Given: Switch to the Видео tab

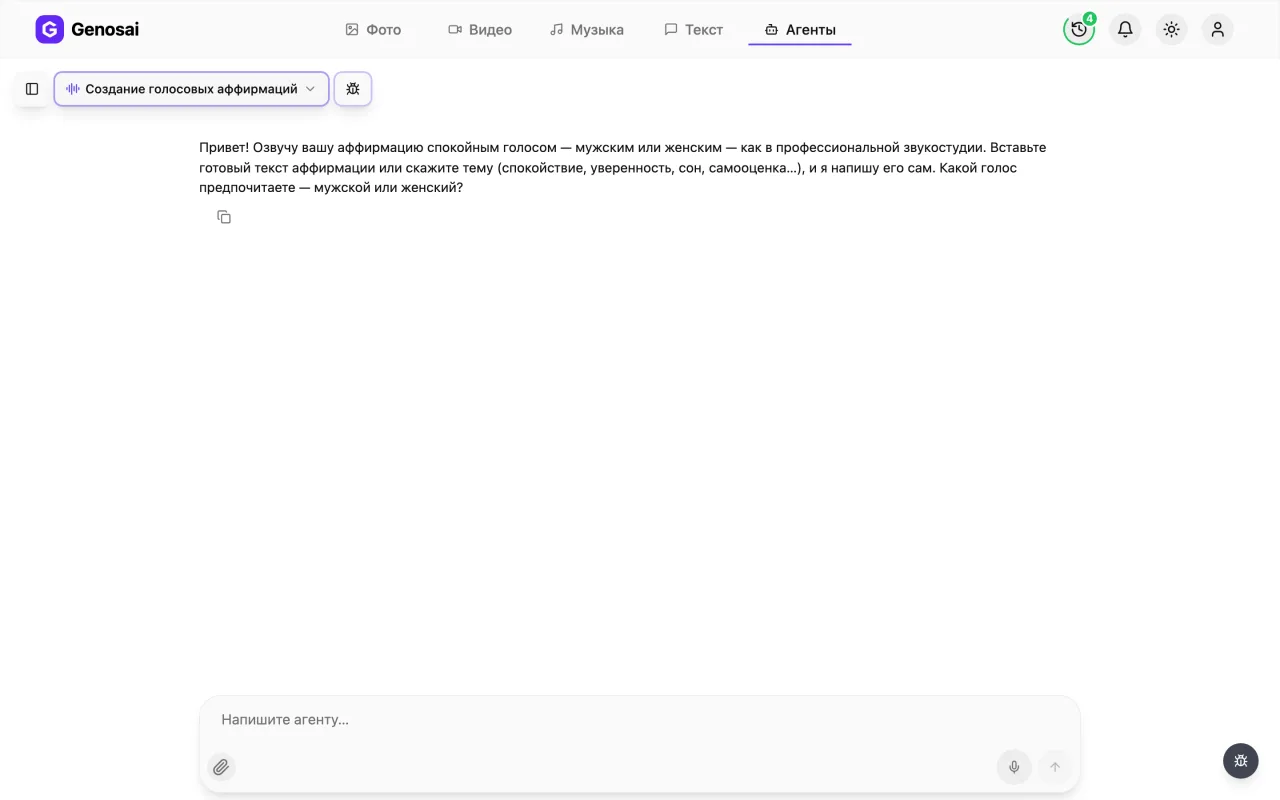Looking at the screenshot, I should click(x=480, y=30).
